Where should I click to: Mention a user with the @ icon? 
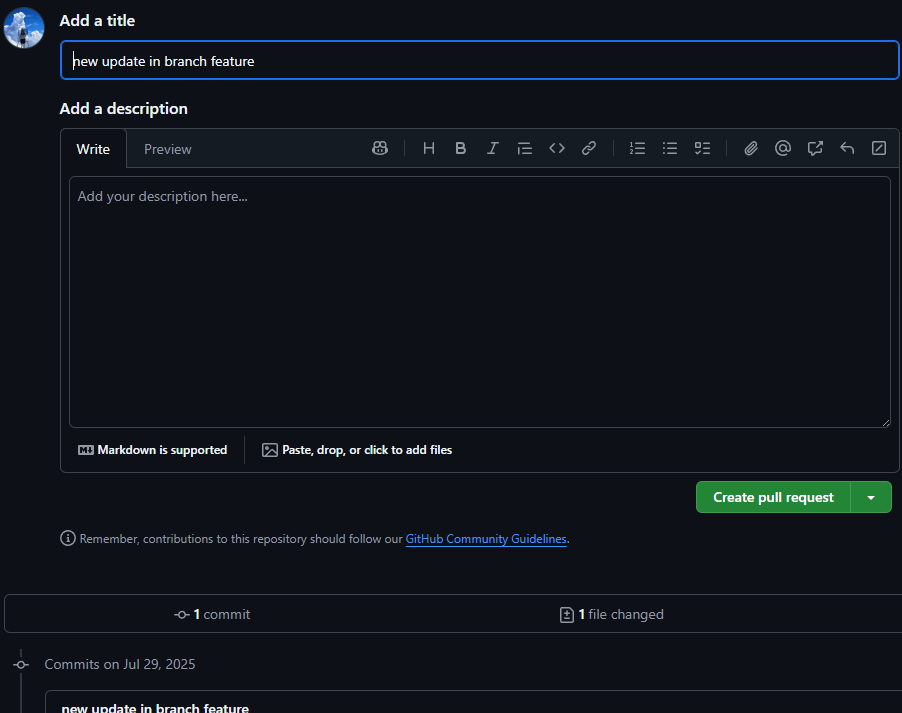pyautogui.click(x=783, y=148)
